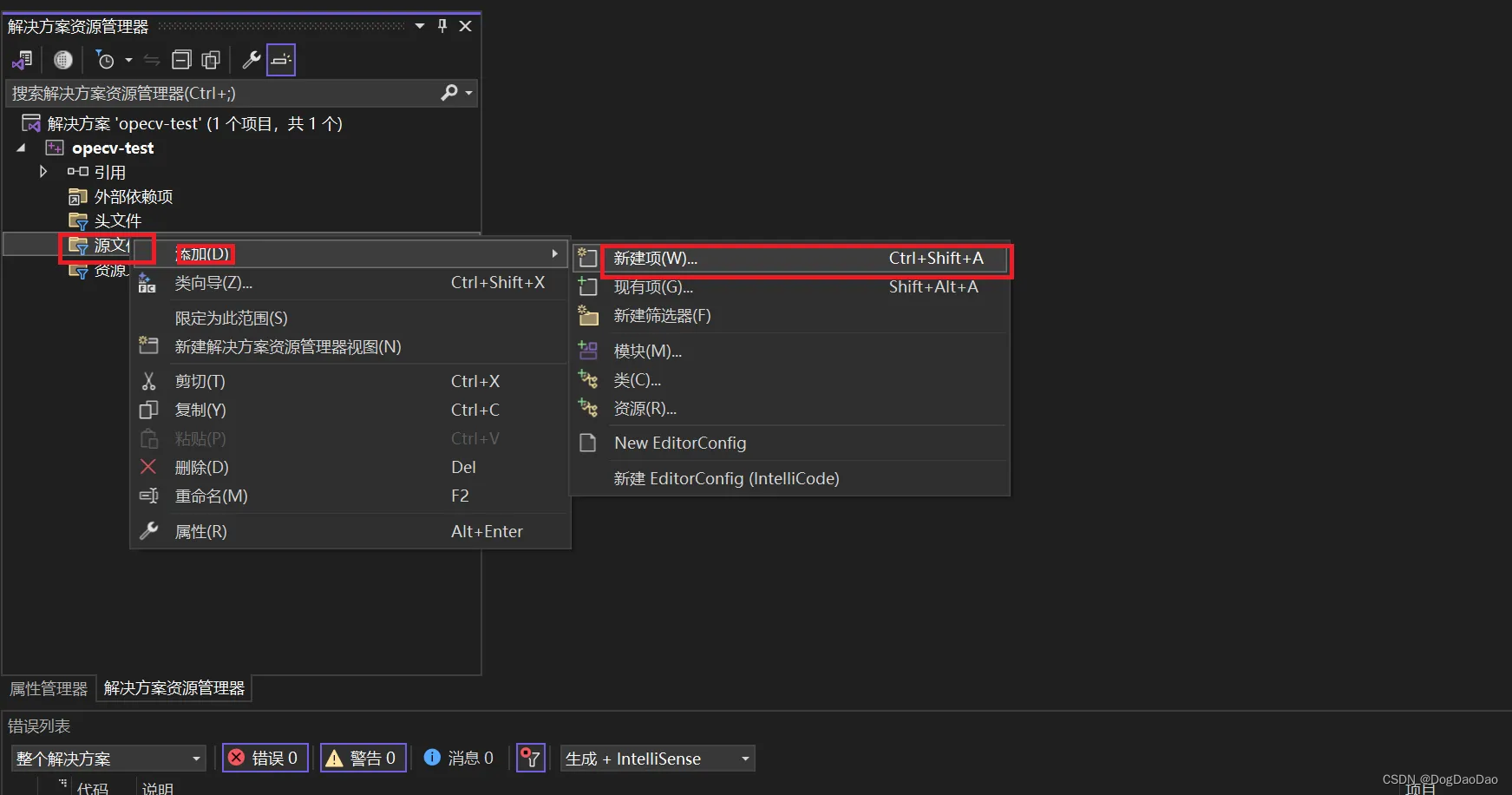Expand the 引用 references node

43,172
